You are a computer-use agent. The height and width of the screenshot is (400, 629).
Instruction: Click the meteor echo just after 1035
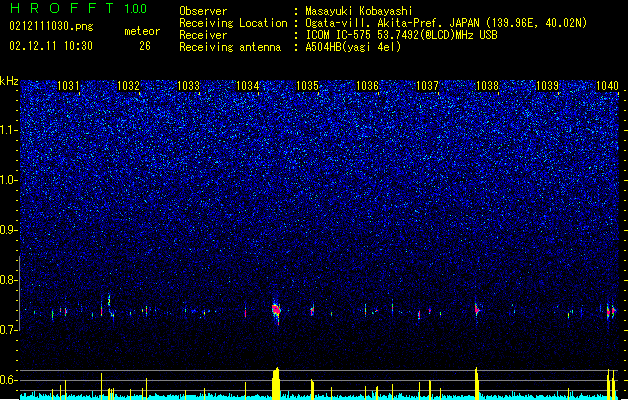(312, 310)
